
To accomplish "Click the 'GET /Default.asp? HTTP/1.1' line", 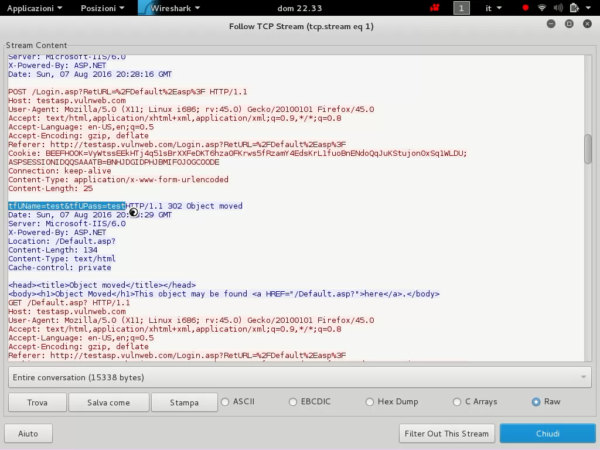I will [x=69, y=303].
